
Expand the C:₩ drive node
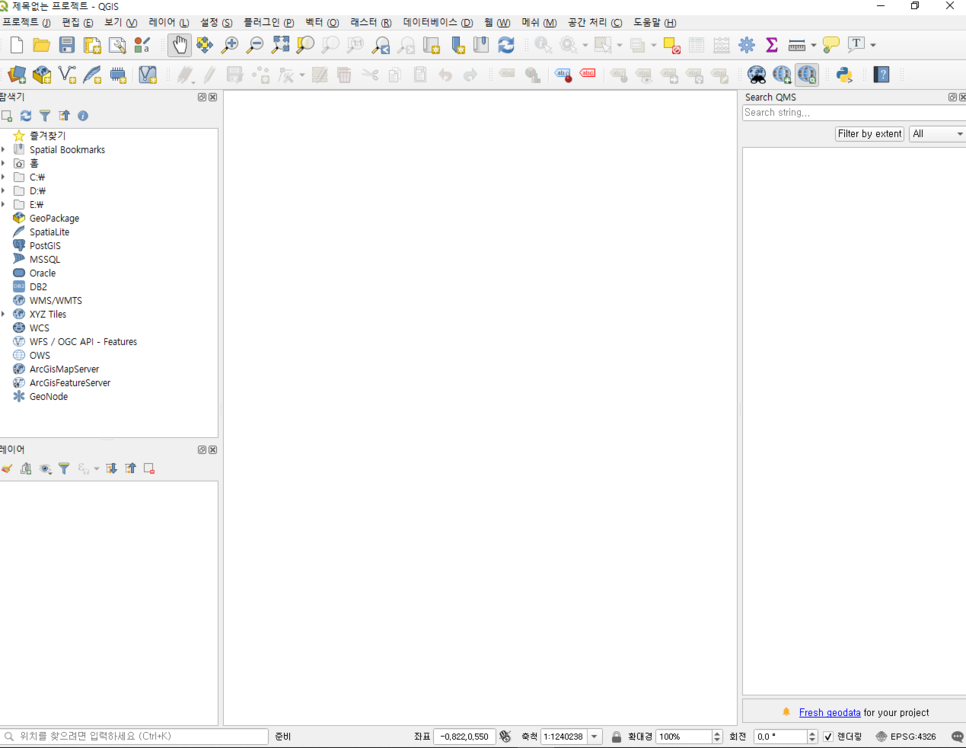(4, 177)
